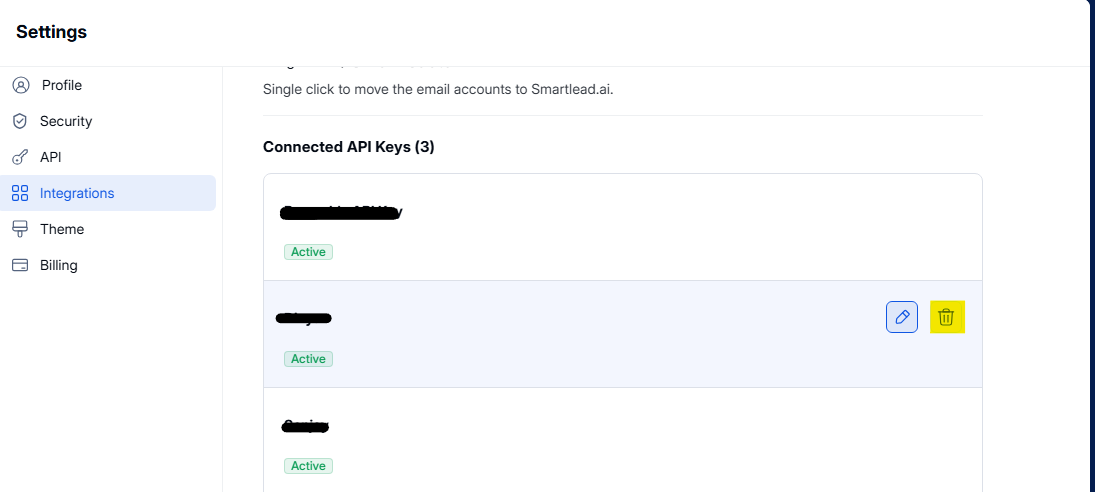
Task: Click the Connected API Keys (3) heading
Action: coord(348,147)
